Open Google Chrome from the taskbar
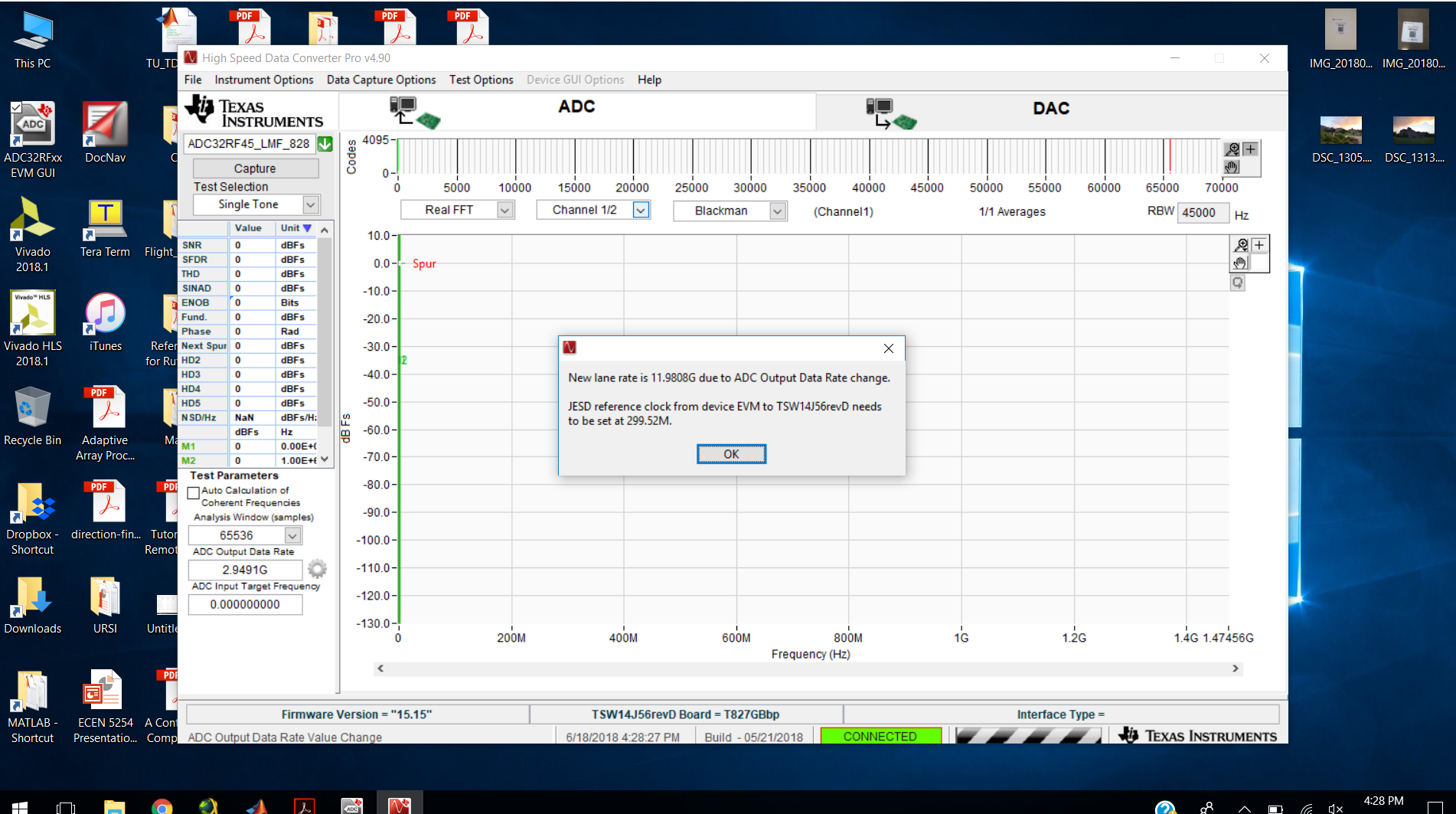This screenshot has height=814, width=1456. [162, 806]
